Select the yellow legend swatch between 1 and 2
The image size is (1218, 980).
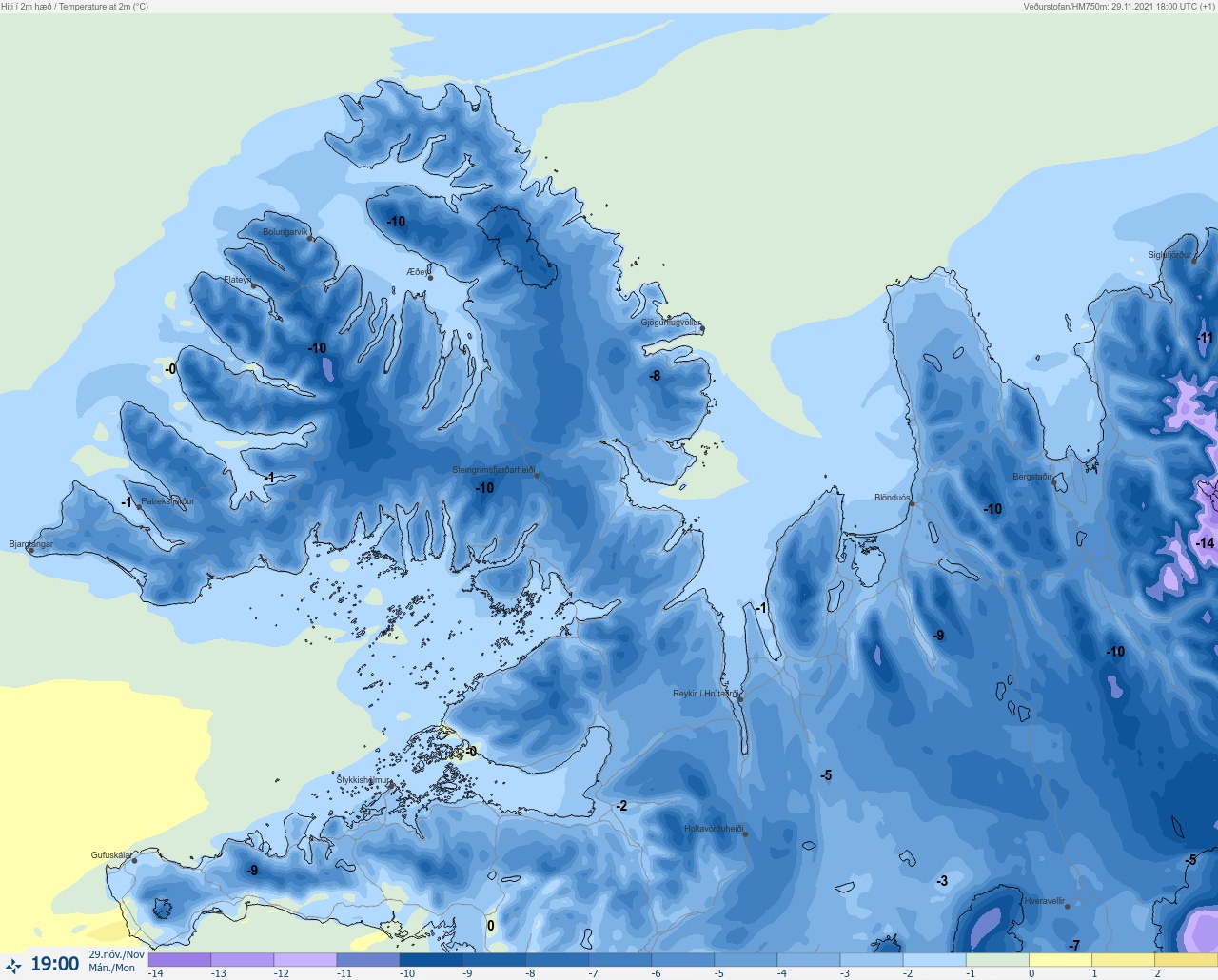[x=1123, y=960]
